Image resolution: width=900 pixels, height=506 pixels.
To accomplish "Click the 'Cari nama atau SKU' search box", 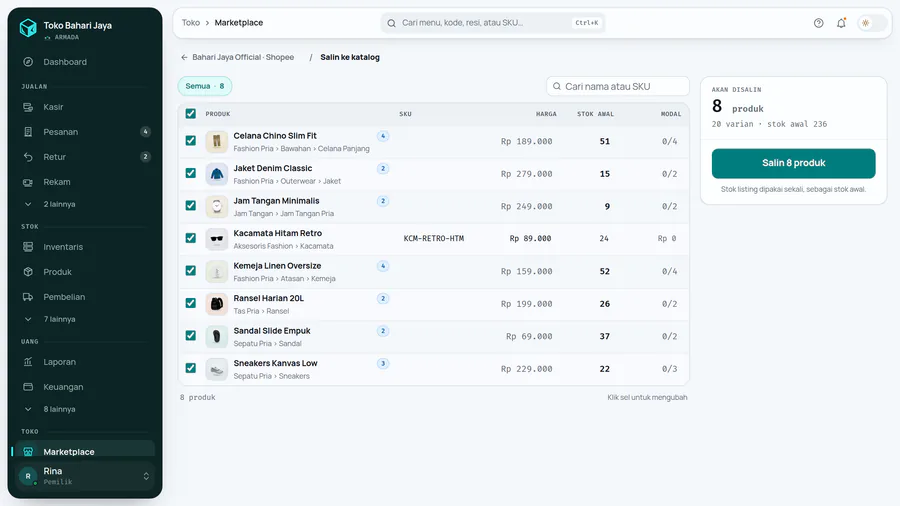I will click(x=618, y=86).
